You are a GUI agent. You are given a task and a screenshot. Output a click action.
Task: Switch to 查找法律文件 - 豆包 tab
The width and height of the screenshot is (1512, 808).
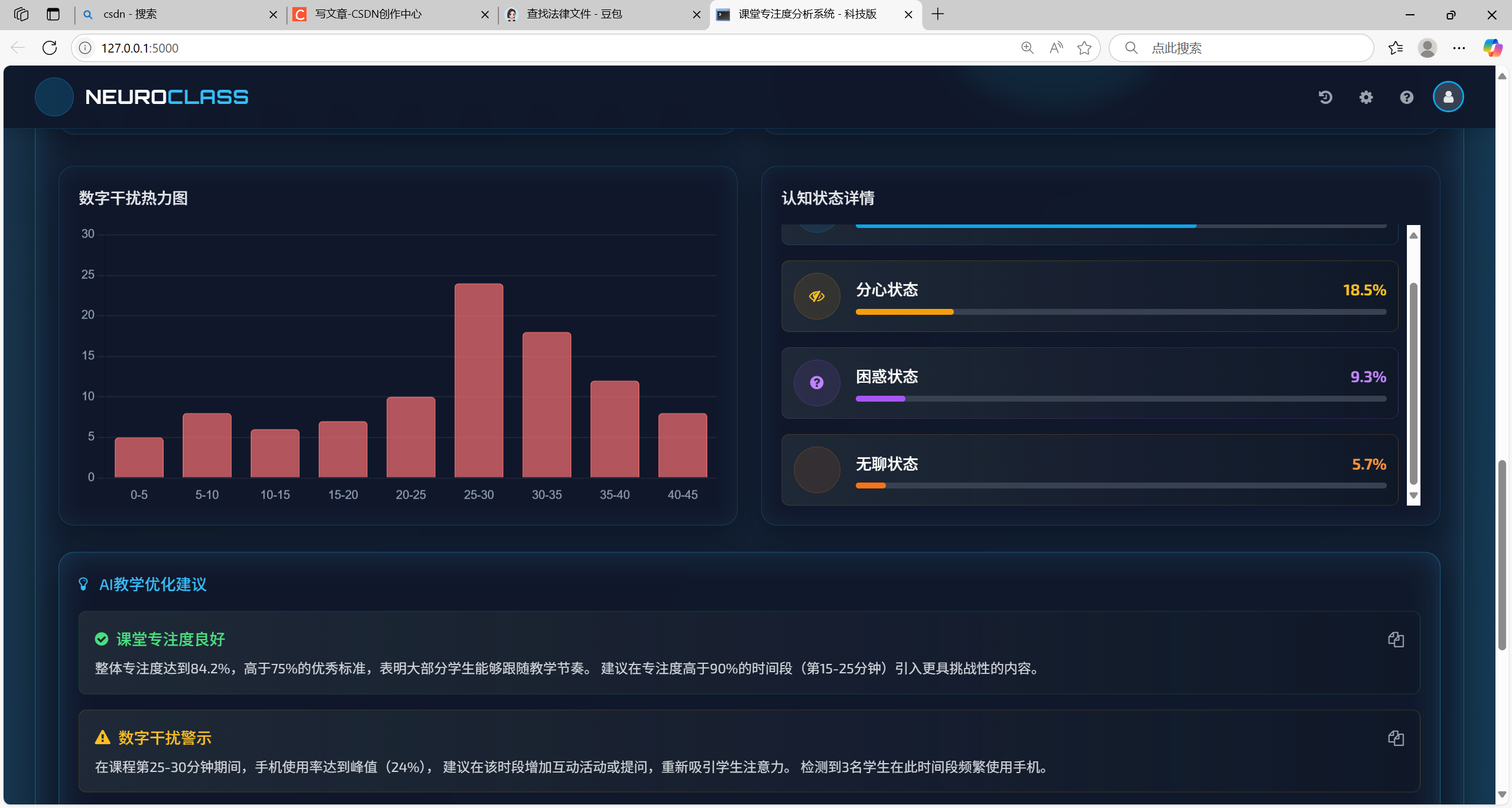click(574, 14)
